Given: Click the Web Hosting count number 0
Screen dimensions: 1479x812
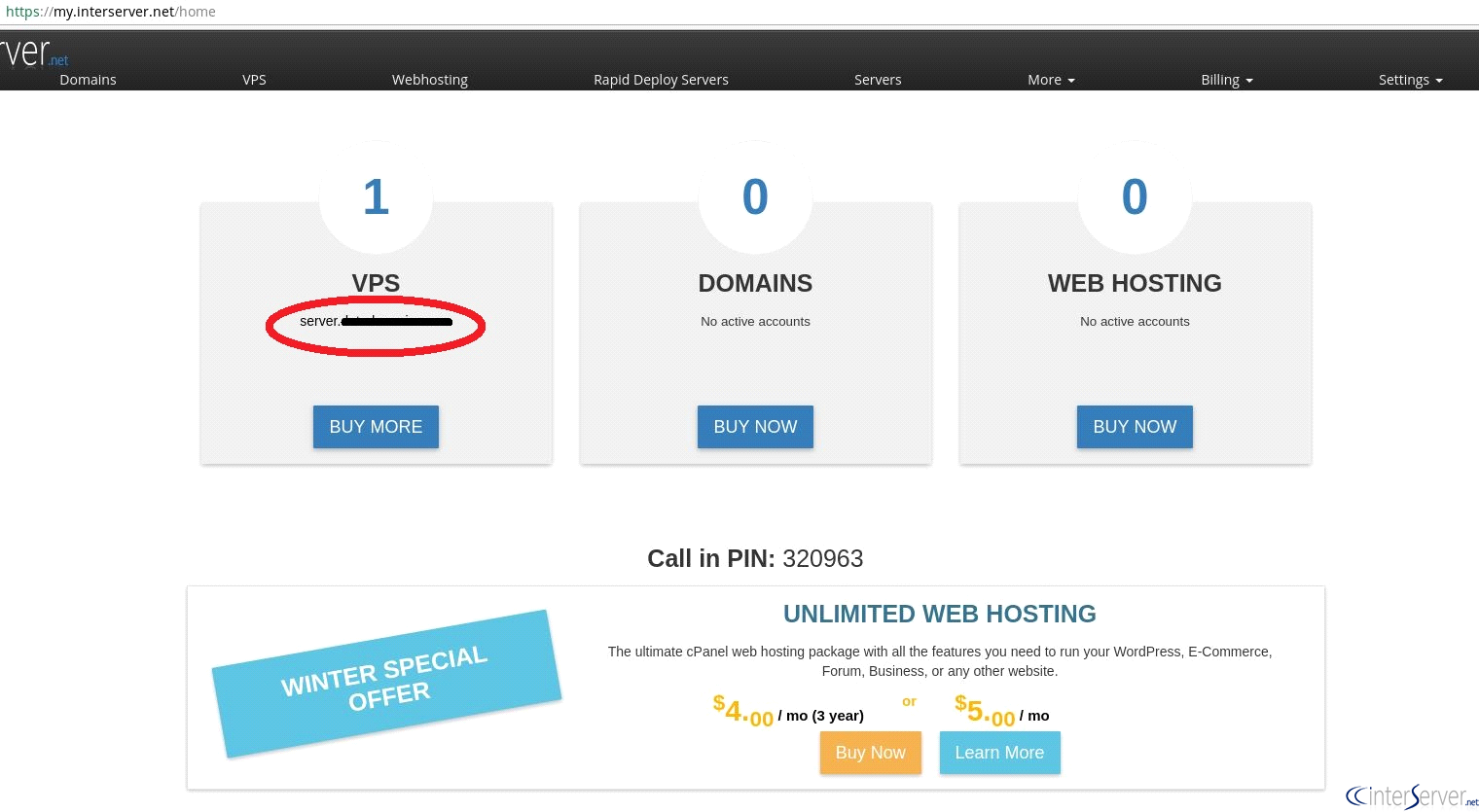Looking at the screenshot, I should coord(1135,196).
